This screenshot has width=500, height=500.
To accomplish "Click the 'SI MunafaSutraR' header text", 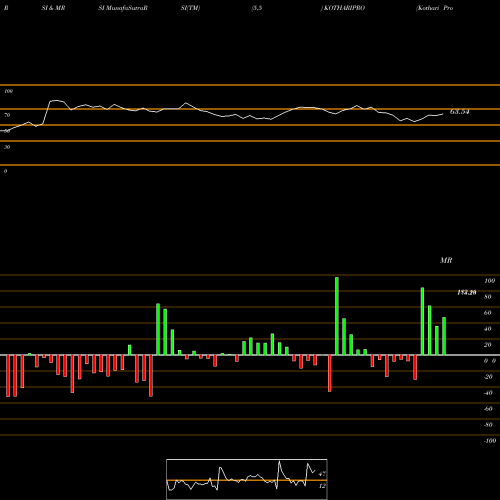I will (123, 8).
